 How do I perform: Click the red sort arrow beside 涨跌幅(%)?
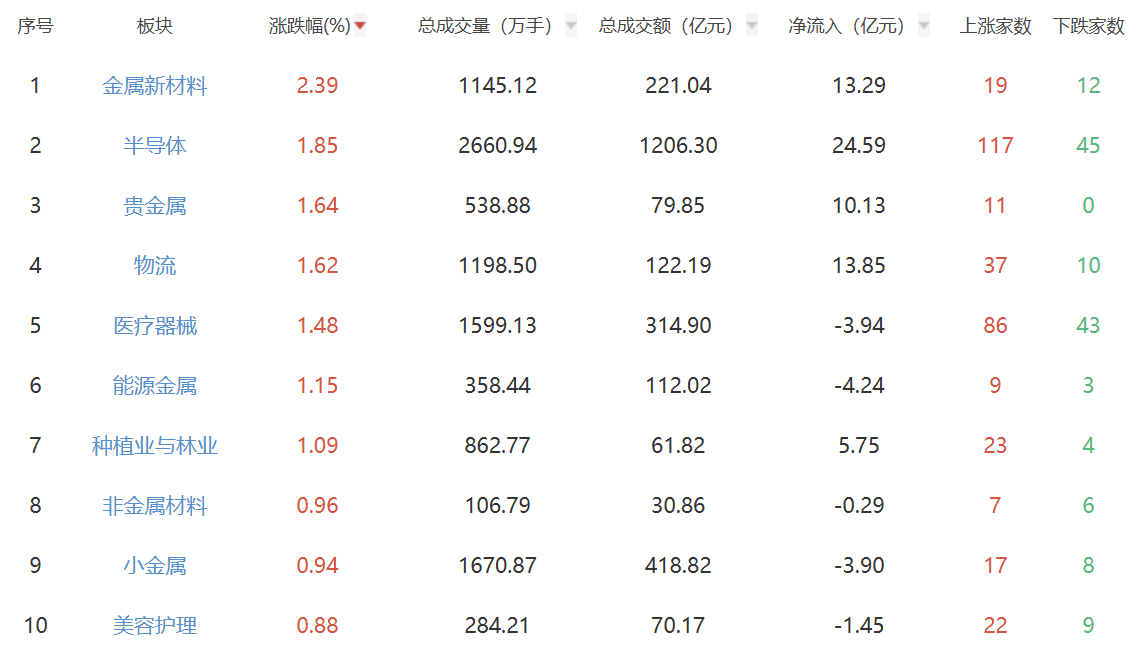360,26
